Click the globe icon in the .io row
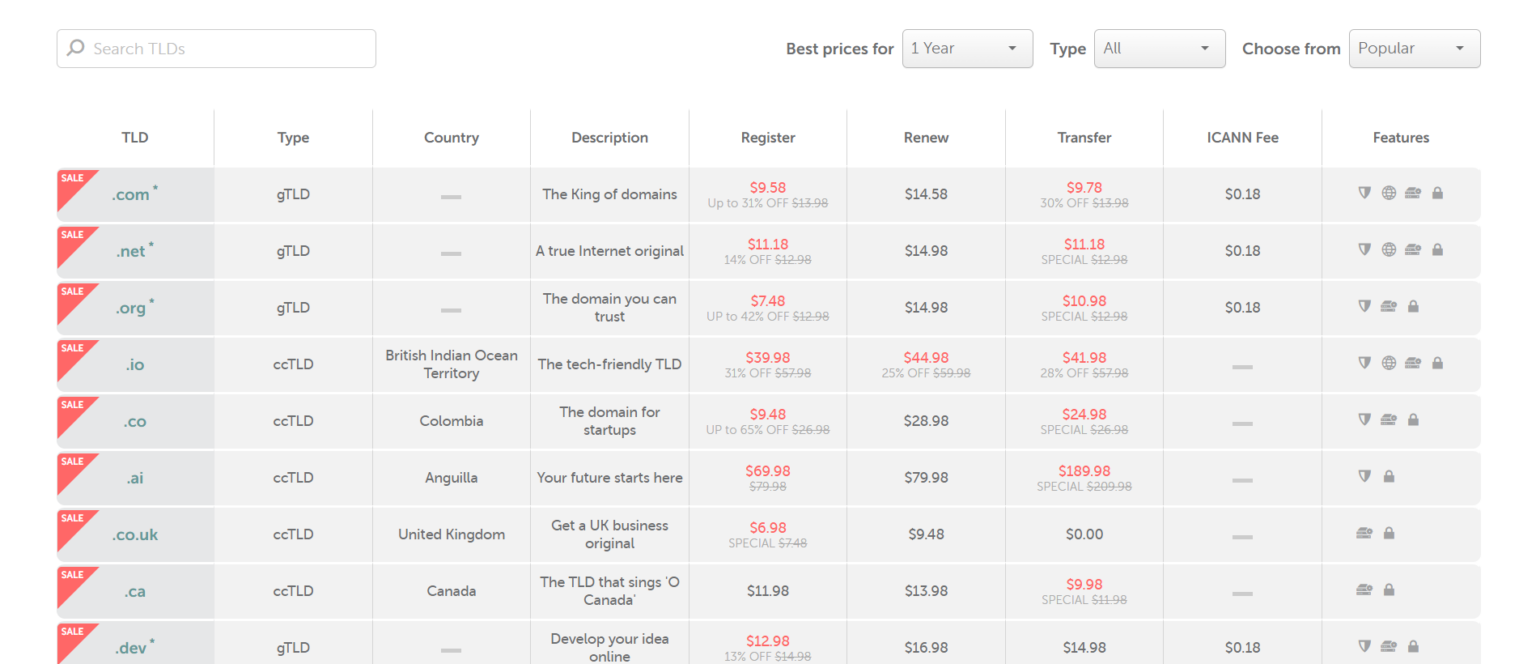The image size is (1536, 664). coord(1388,364)
